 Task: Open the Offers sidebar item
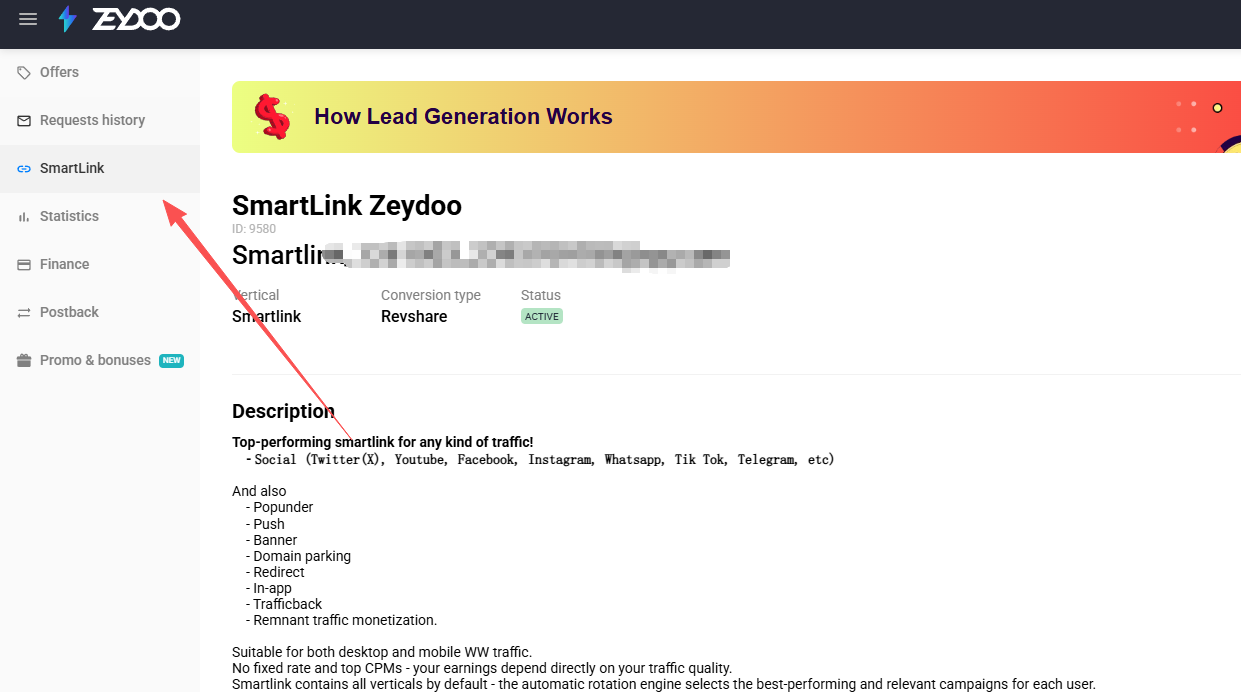(100, 72)
